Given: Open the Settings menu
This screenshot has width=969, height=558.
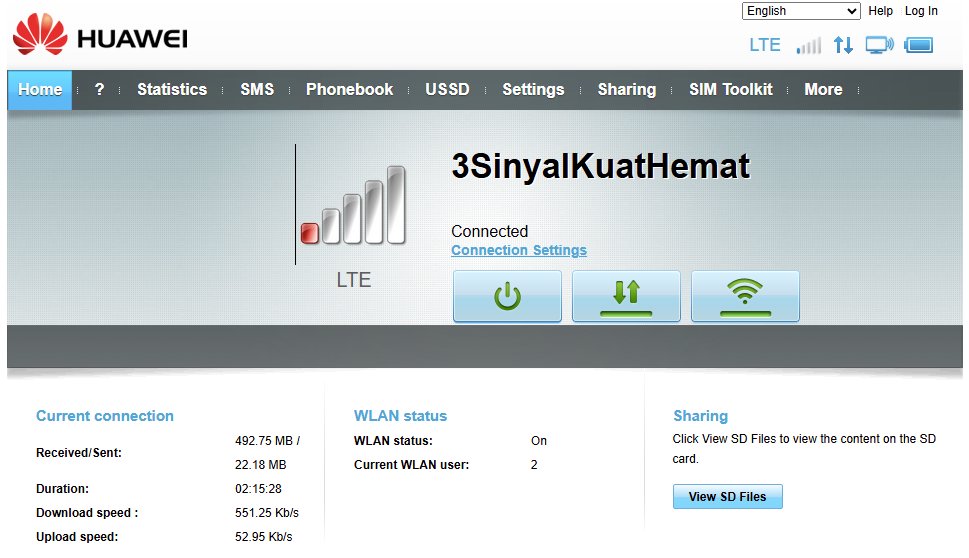Looking at the screenshot, I should click(533, 90).
